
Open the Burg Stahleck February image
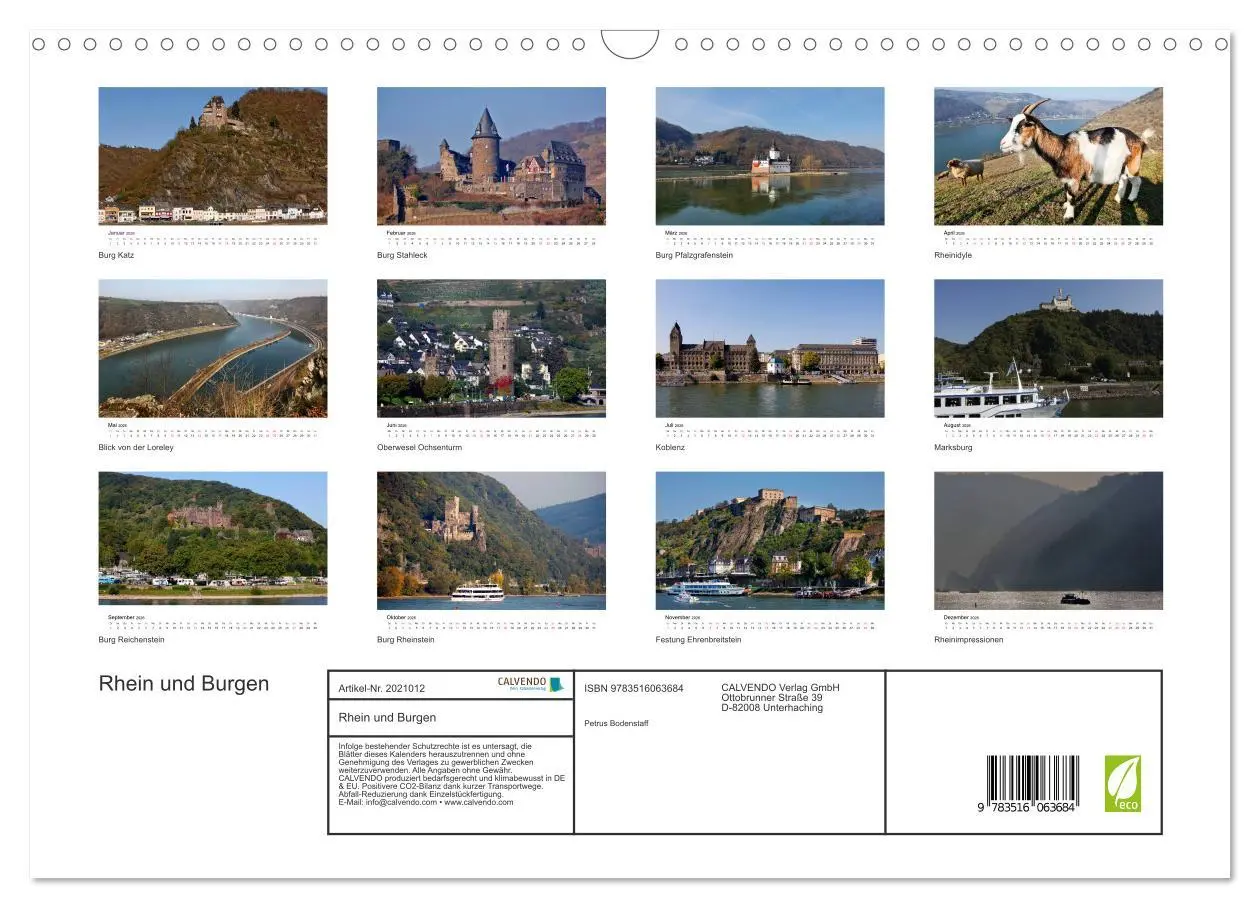point(492,155)
